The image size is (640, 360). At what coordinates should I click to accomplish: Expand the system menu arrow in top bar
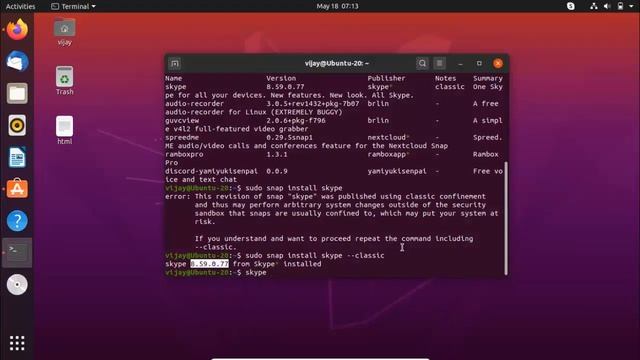(631, 6)
